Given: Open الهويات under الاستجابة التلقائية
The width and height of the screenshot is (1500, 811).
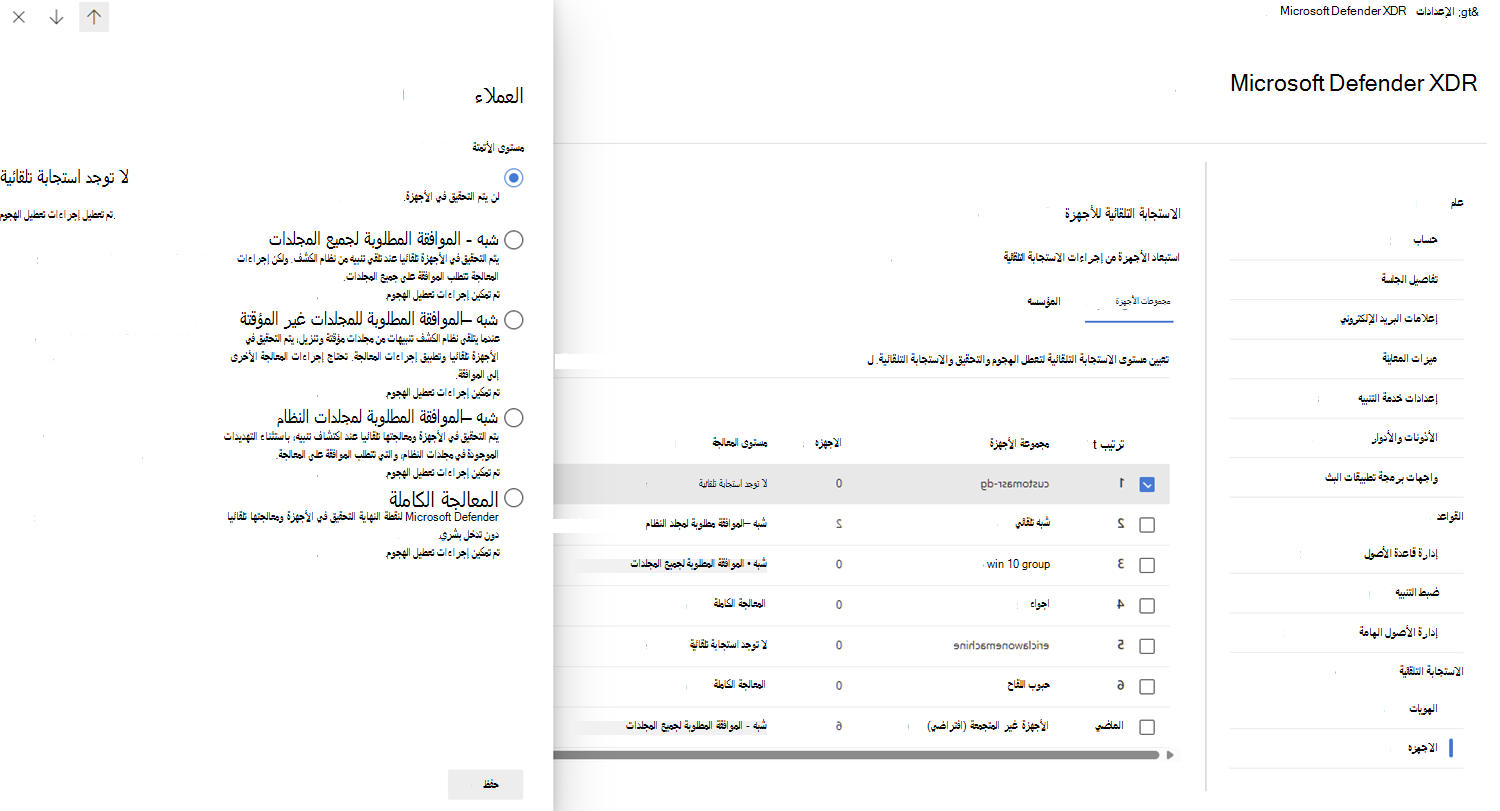Looking at the screenshot, I should click(x=1422, y=709).
